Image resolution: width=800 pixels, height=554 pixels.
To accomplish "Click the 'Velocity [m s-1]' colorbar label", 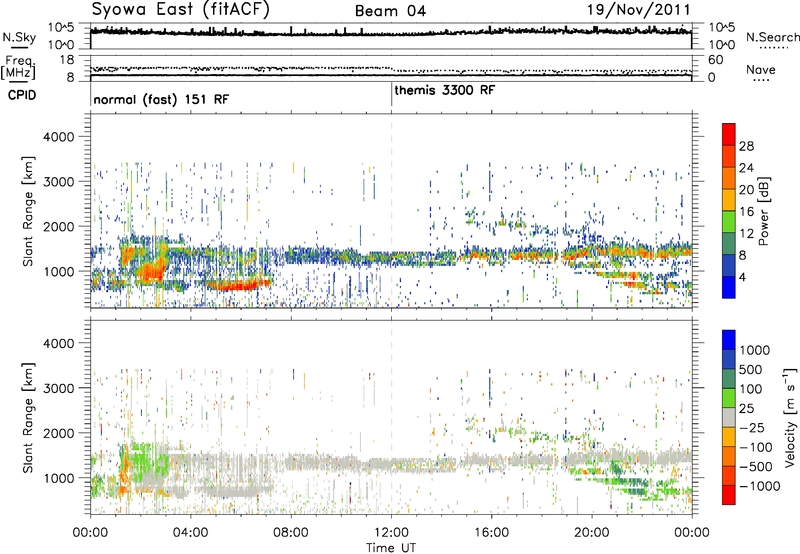I will pos(790,417).
